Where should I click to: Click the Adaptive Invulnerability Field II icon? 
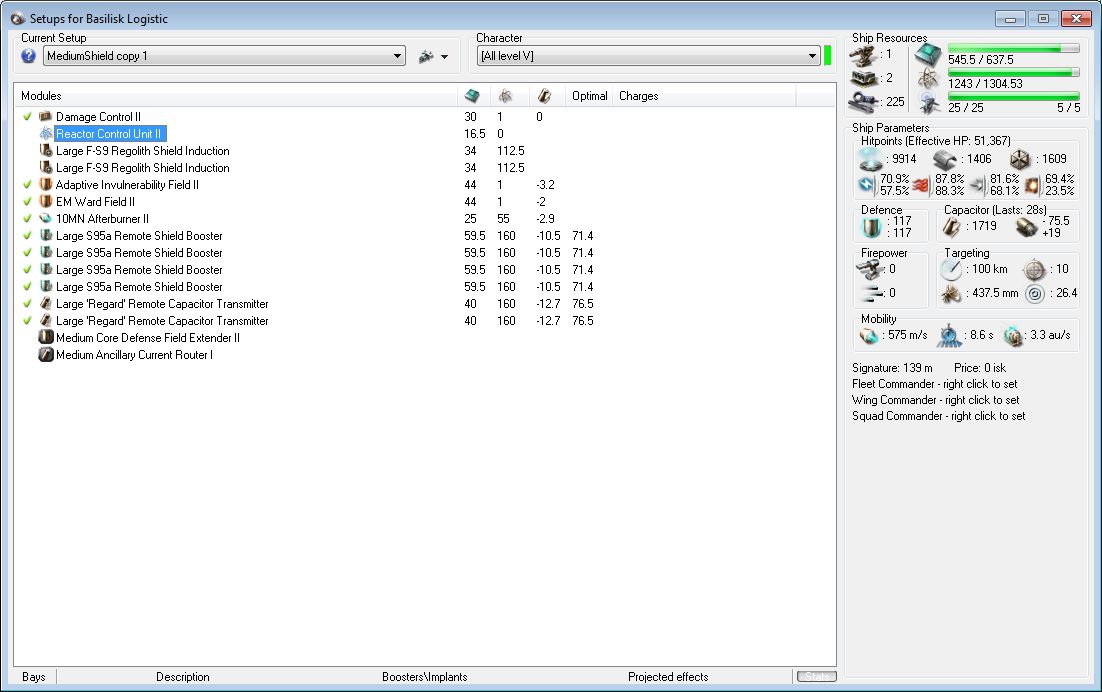click(46, 185)
